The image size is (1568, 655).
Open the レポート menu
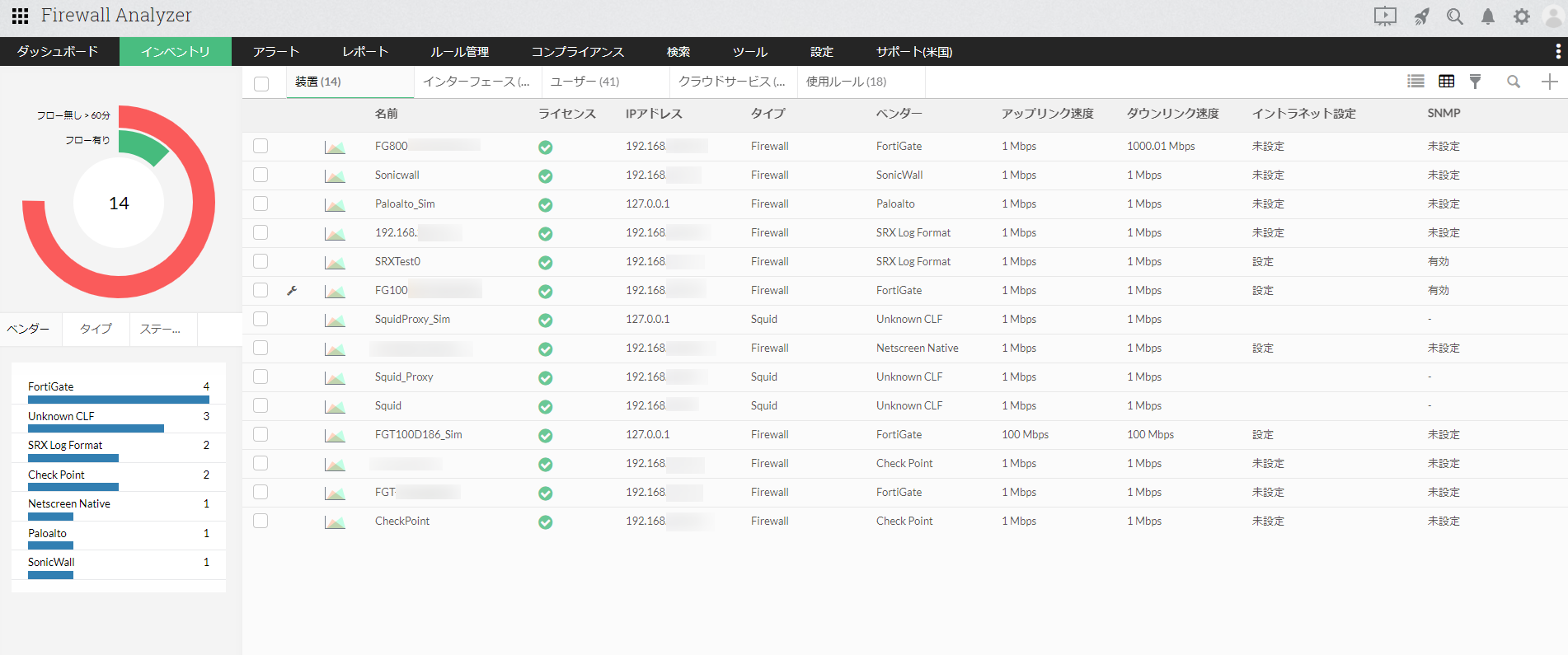[365, 51]
